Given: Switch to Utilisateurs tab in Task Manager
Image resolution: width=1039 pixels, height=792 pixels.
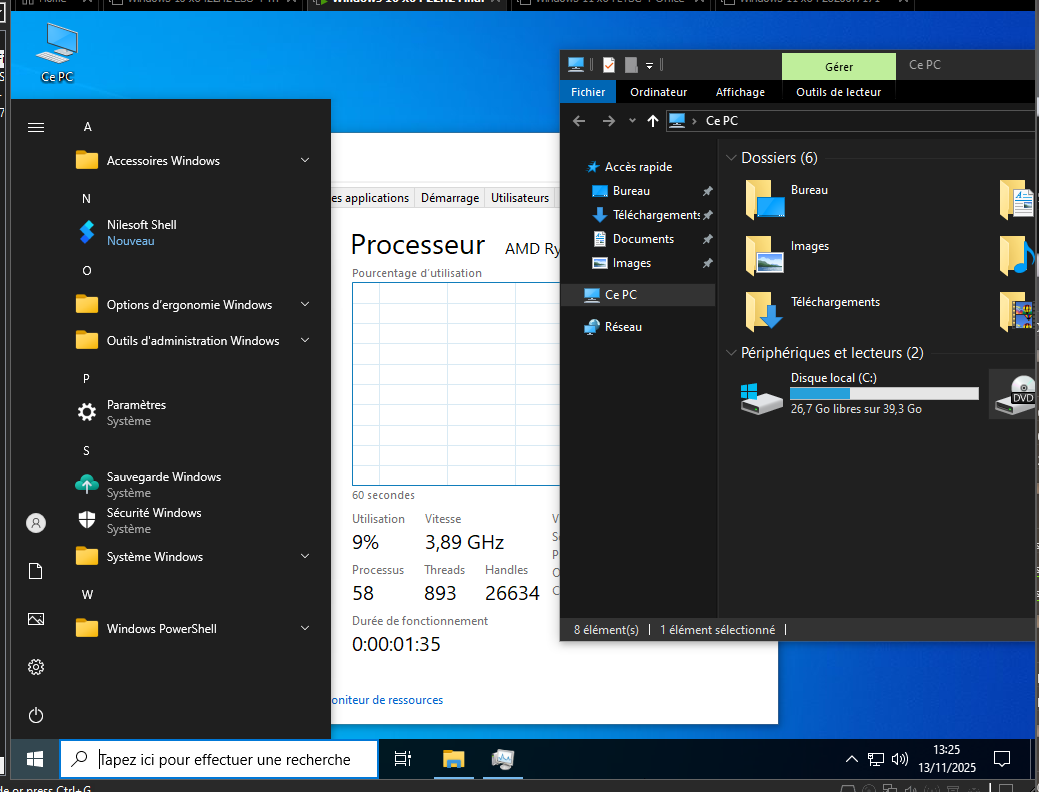Looking at the screenshot, I should click(520, 198).
